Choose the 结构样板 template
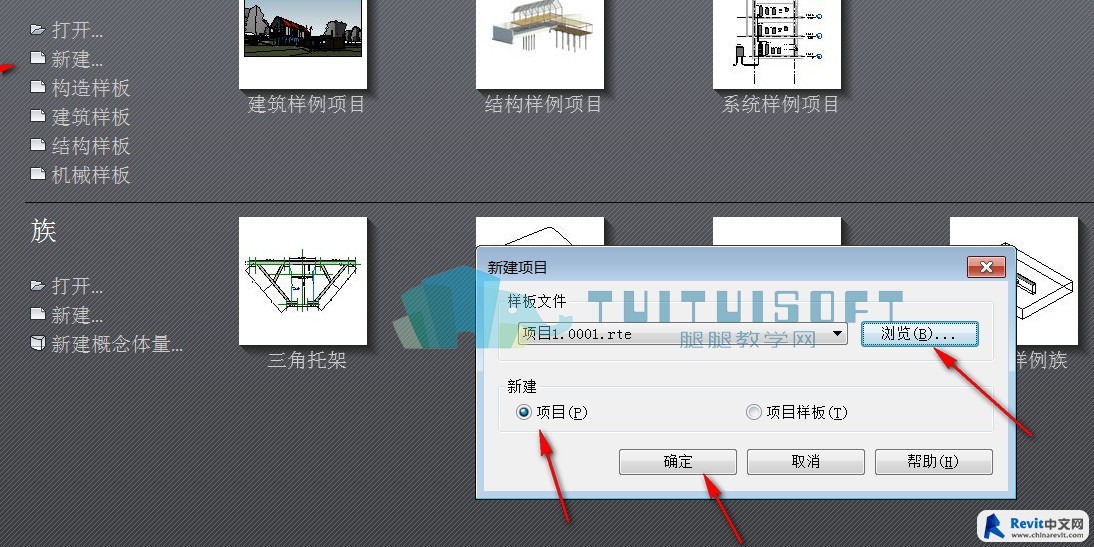The width and height of the screenshot is (1094, 547). [x=91, y=146]
